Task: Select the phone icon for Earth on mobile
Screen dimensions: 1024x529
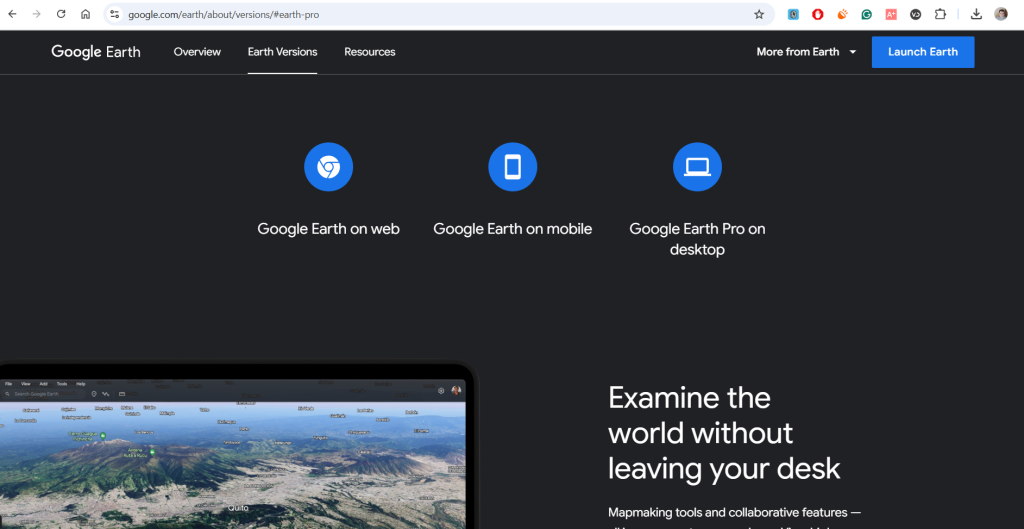Action: click(513, 167)
